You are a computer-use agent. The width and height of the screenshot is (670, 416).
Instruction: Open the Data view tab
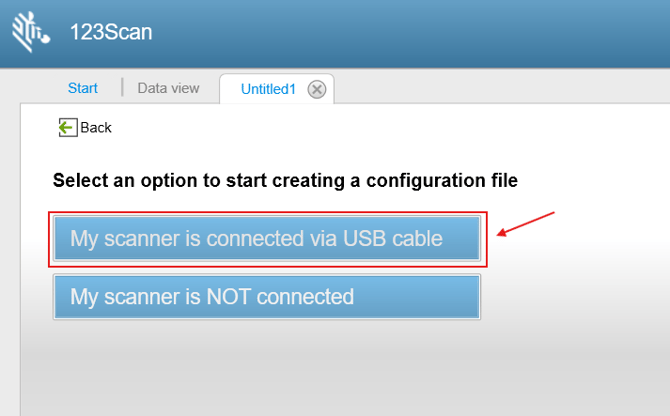[168, 88]
